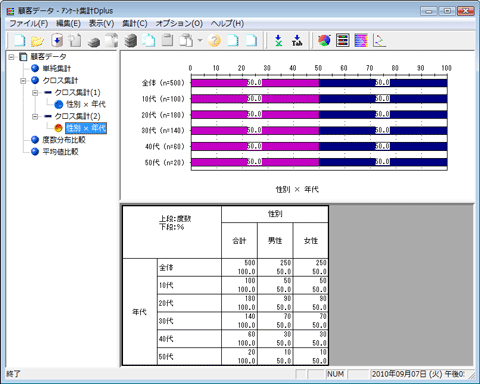The width and height of the screenshot is (480, 384).
Task: Open the dropdown arrow beside the paste special icon
Action: click(200, 41)
